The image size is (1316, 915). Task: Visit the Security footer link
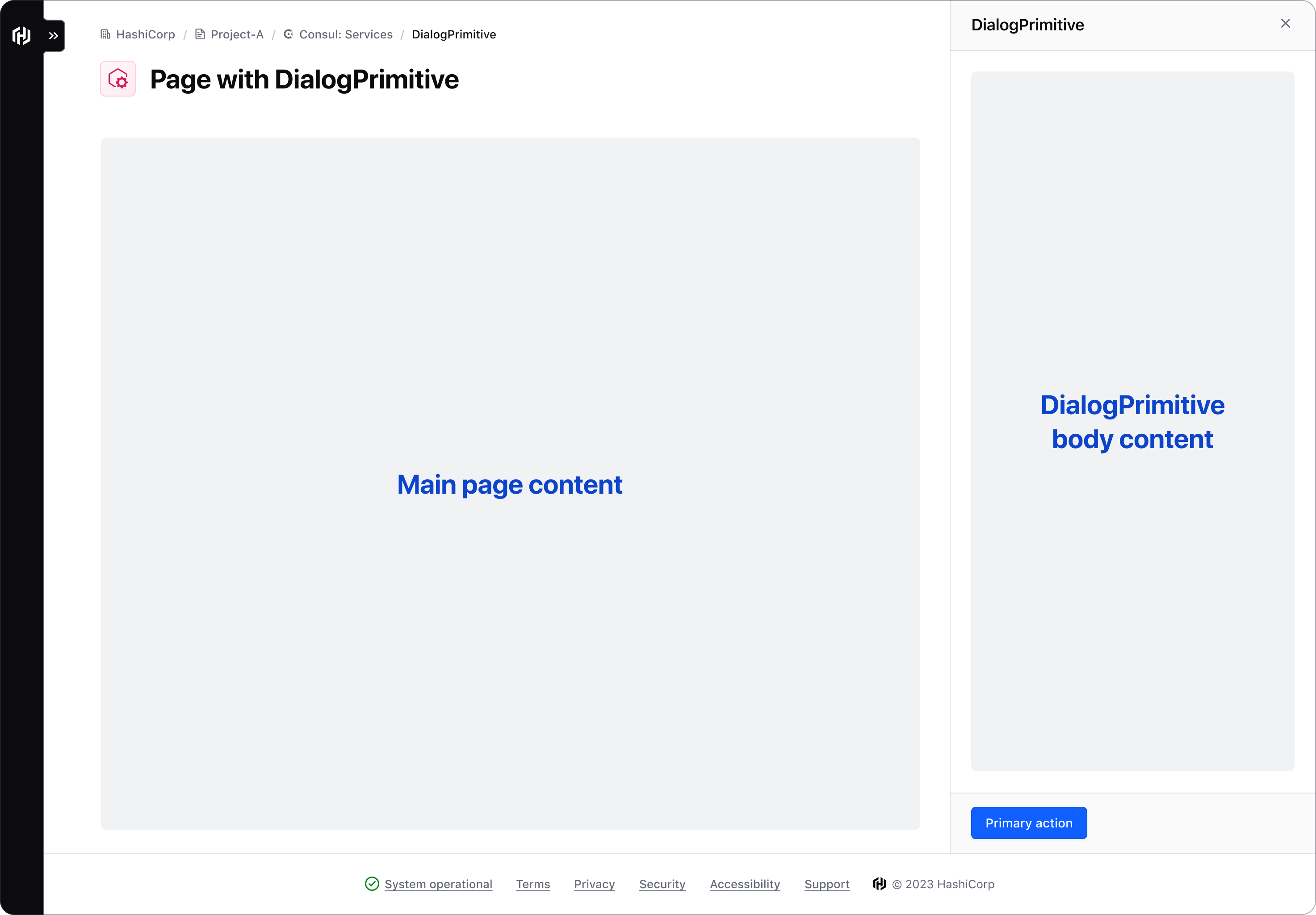(x=662, y=884)
